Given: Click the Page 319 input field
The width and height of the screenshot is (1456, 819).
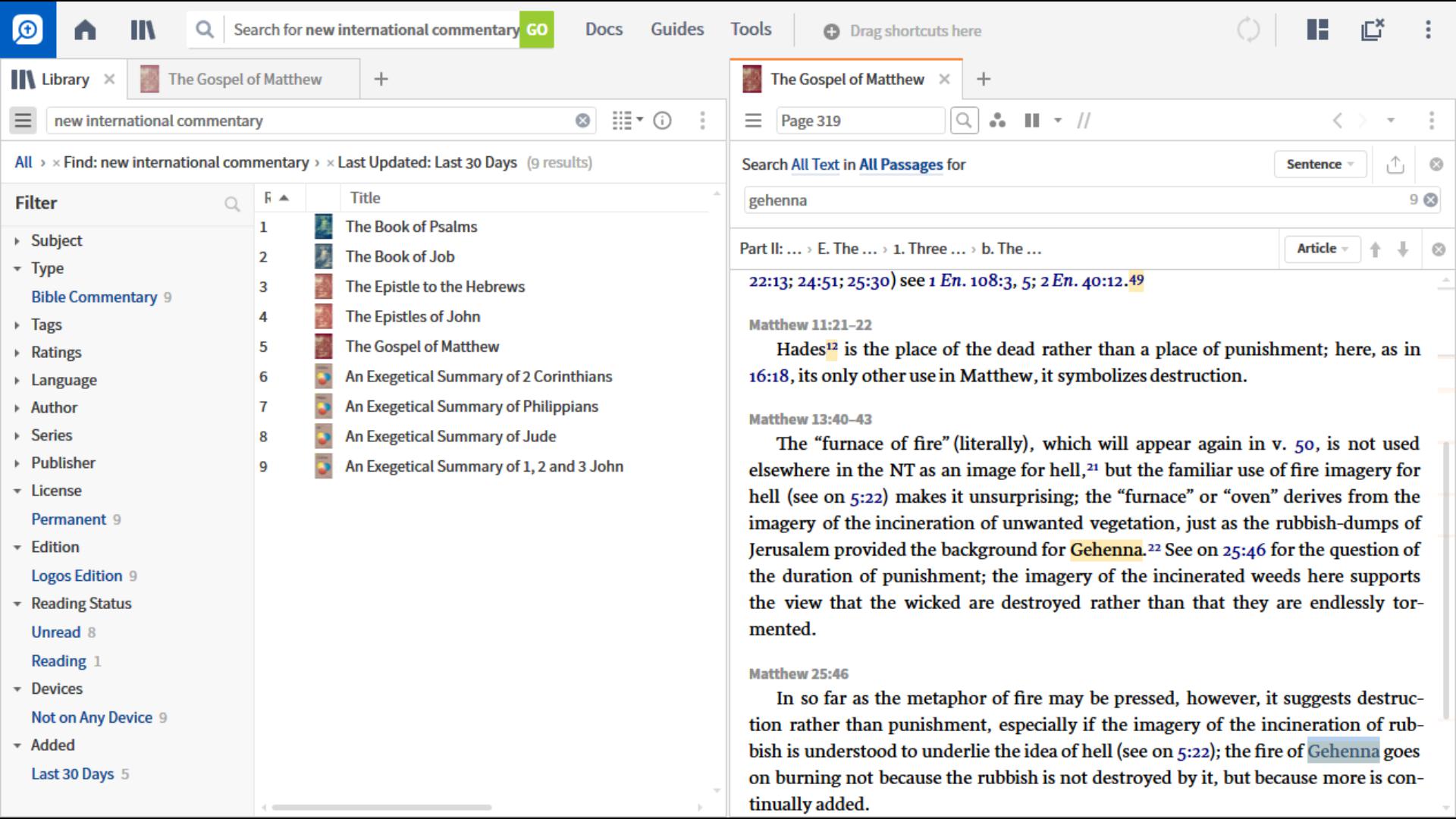Looking at the screenshot, I should tap(860, 120).
